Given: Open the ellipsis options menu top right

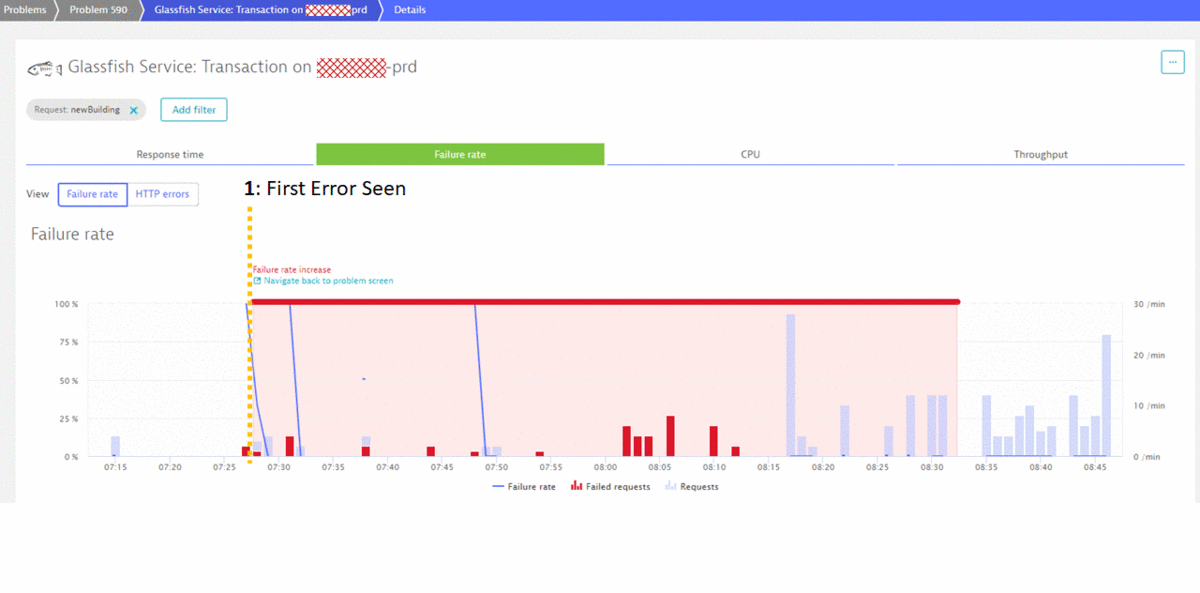Looking at the screenshot, I should click(1172, 62).
